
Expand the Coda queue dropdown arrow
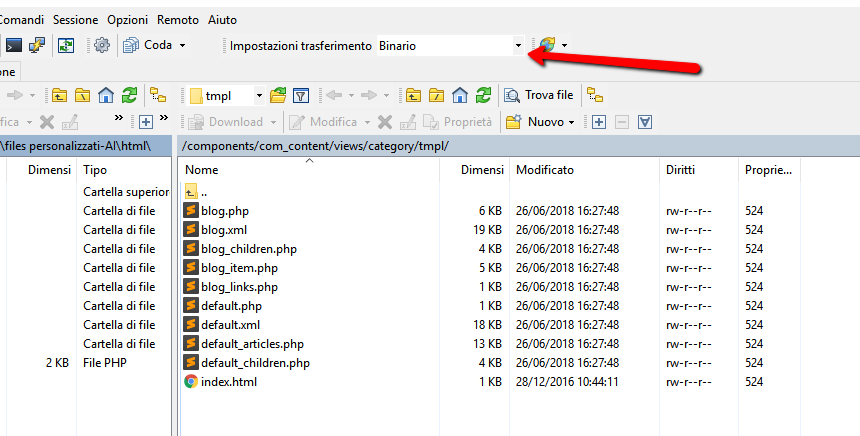click(182, 45)
